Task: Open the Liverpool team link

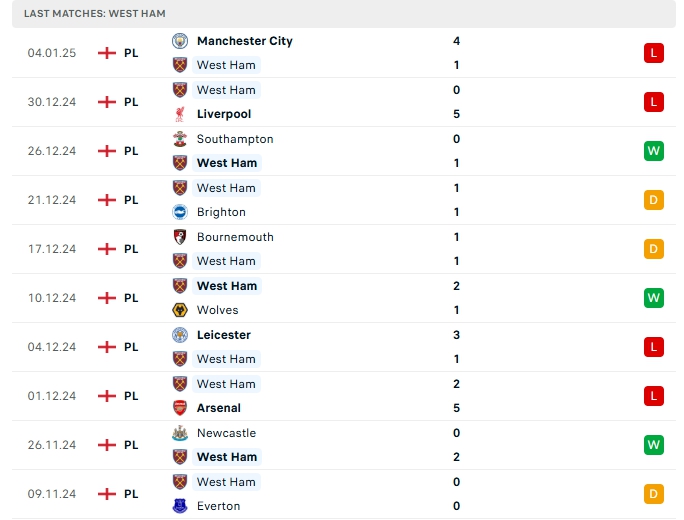Action: click(x=223, y=114)
